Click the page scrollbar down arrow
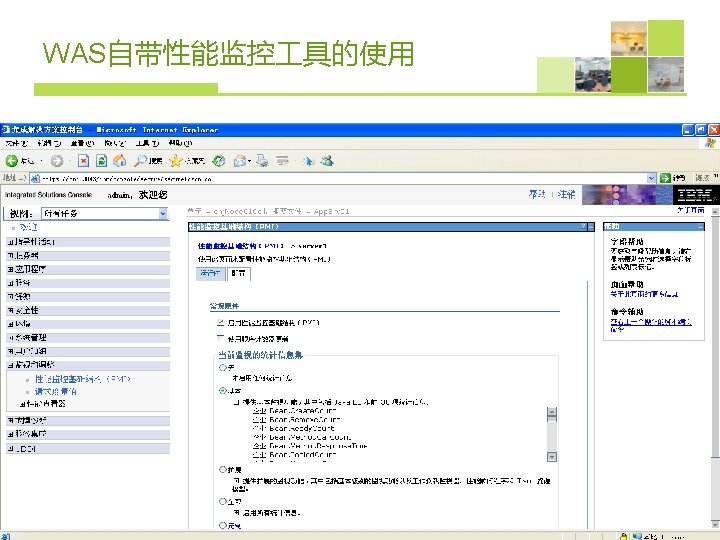Image resolution: width=720 pixels, height=540 pixels. [715, 524]
